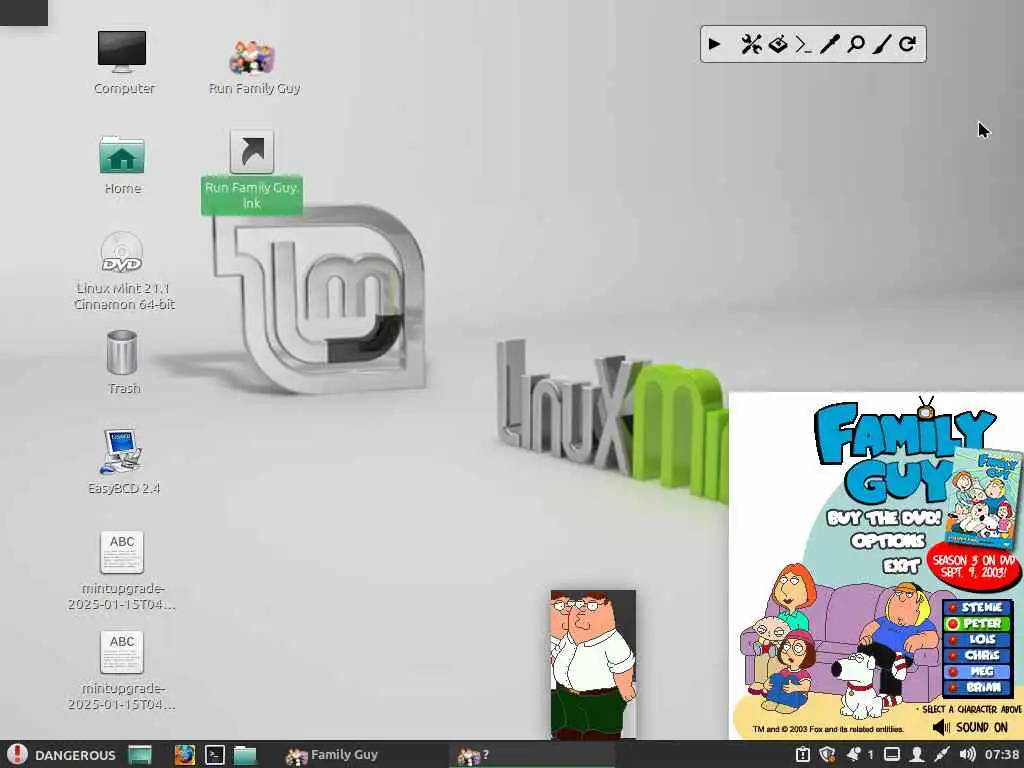Screen dimensions: 1024x768
Task: Click the Family Guy DVD box cover image
Action: (x=985, y=499)
